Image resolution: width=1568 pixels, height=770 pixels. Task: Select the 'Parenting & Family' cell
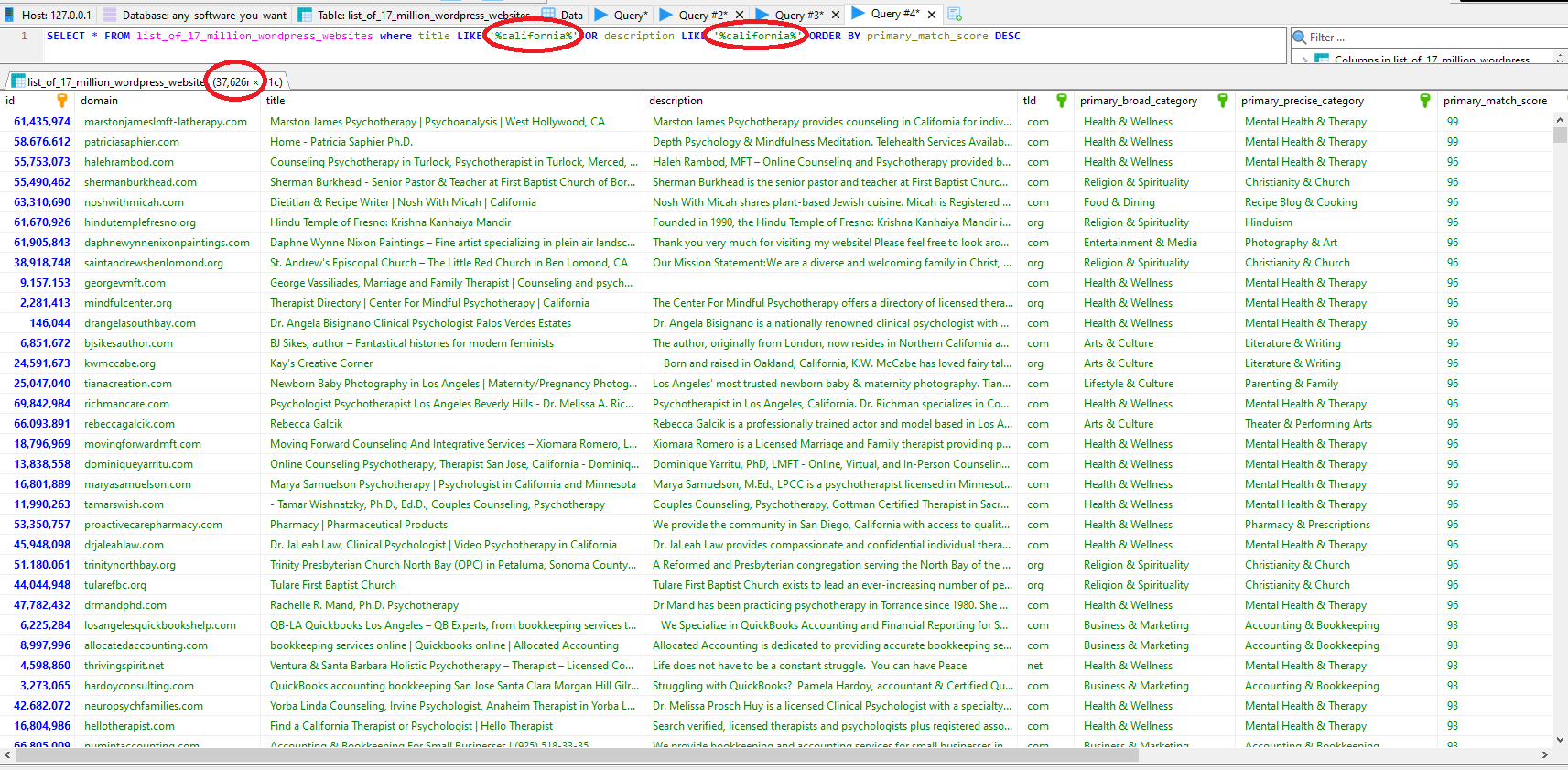(1291, 384)
